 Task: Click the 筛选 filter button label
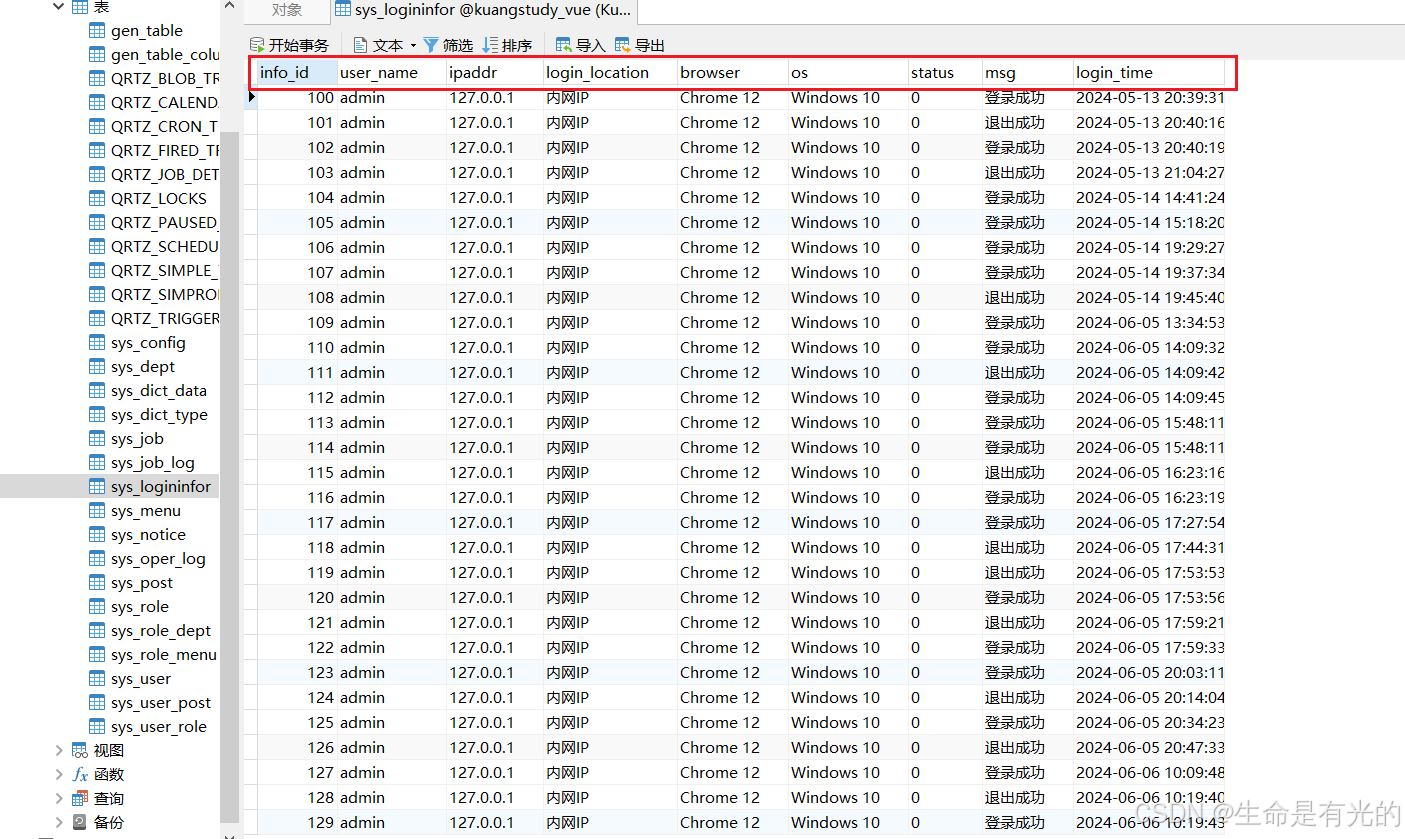point(458,45)
